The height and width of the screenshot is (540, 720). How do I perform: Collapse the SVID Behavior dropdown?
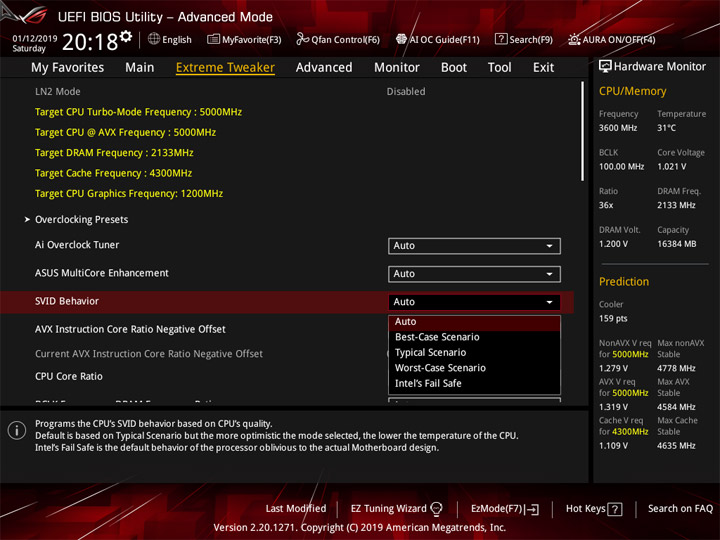[474, 302]
